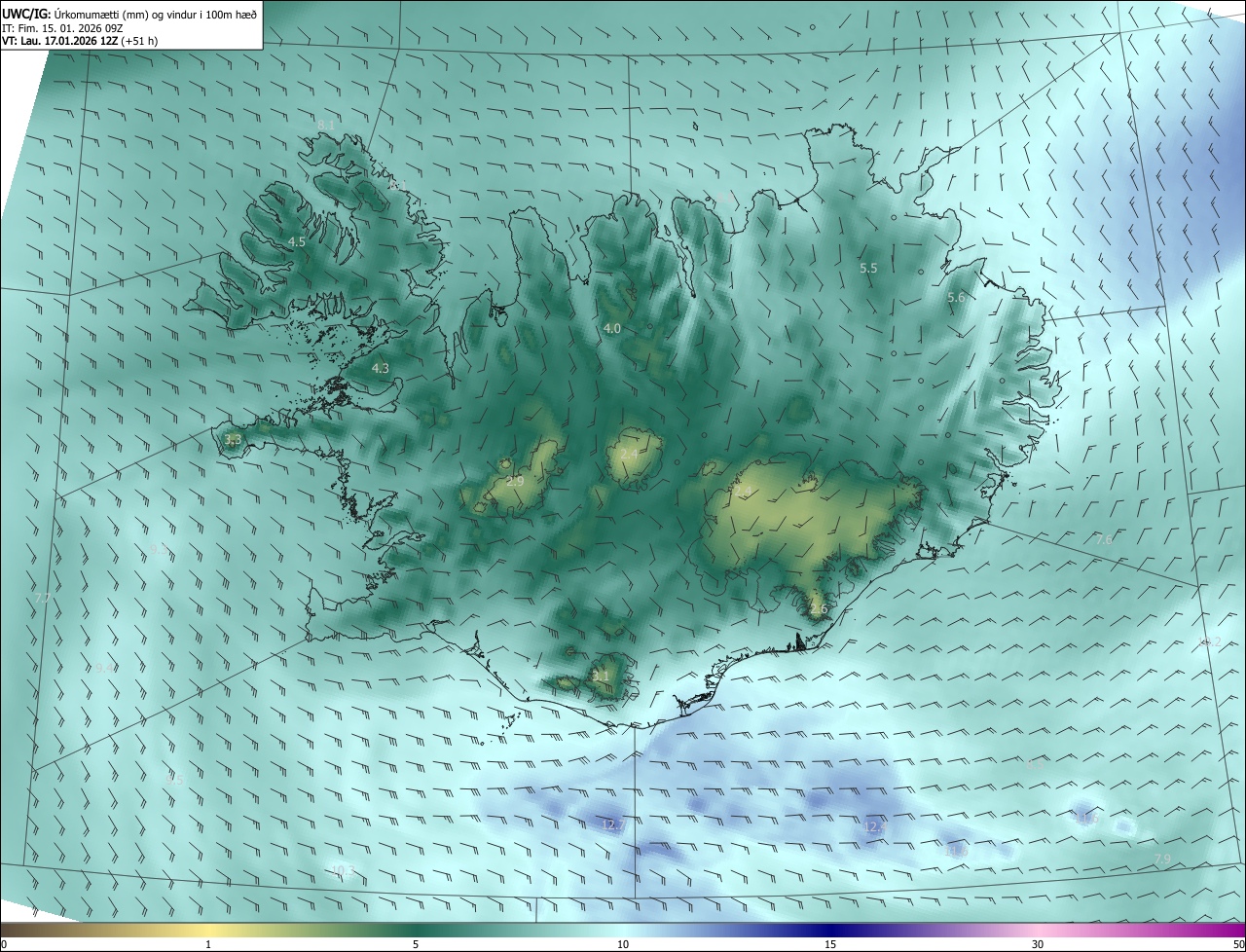Image resolution: width=1246 pixels, height=952 pixels.
Task: Click the 4.3 value label on the map
Action: coord(381,368)
